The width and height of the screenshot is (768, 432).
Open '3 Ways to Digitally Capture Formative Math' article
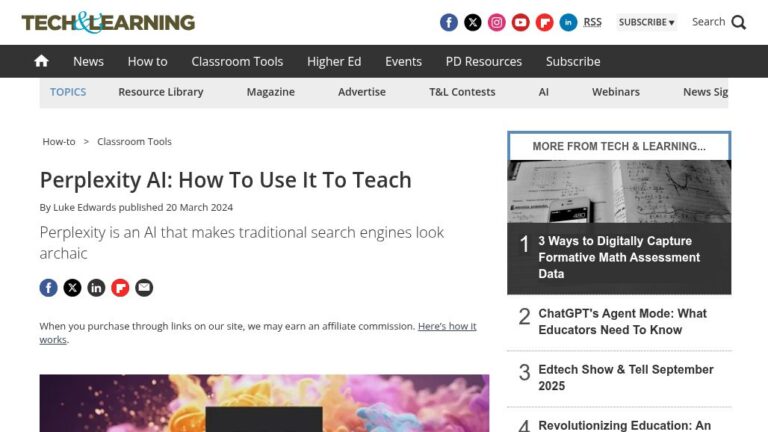pos(619,258)
